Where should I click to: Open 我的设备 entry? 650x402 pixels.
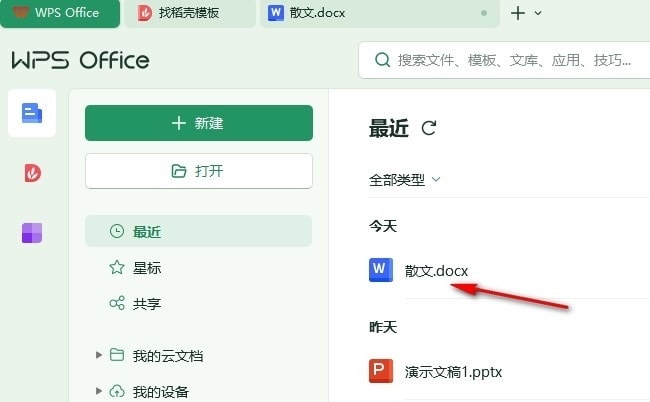pos(161,392)
